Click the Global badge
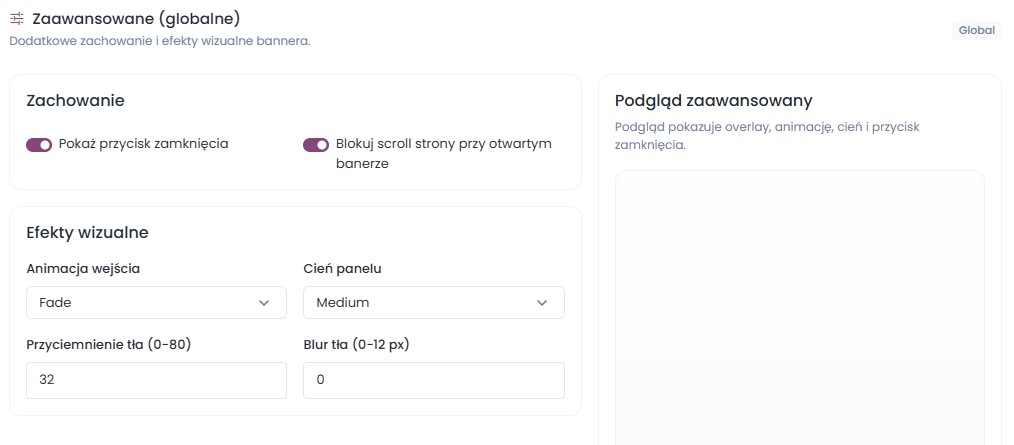The width and height of the screenshot is (1014, 445). click(x=976, y=30)
